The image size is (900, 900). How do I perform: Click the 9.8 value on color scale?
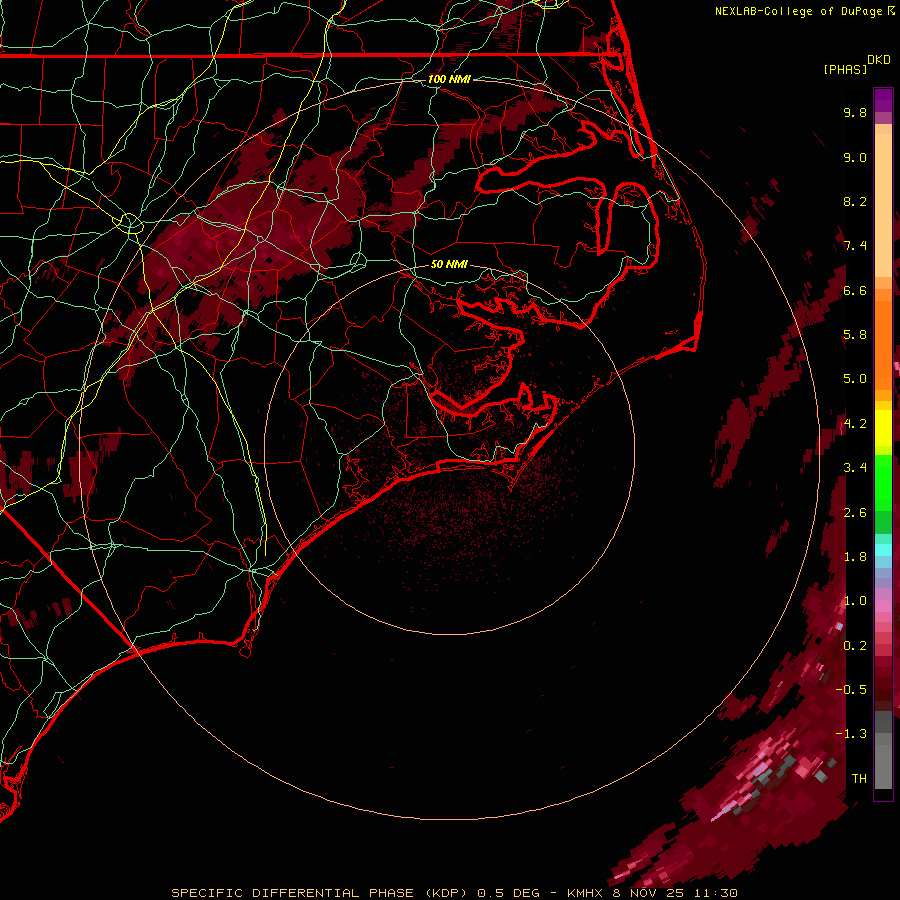click(855, 112)
